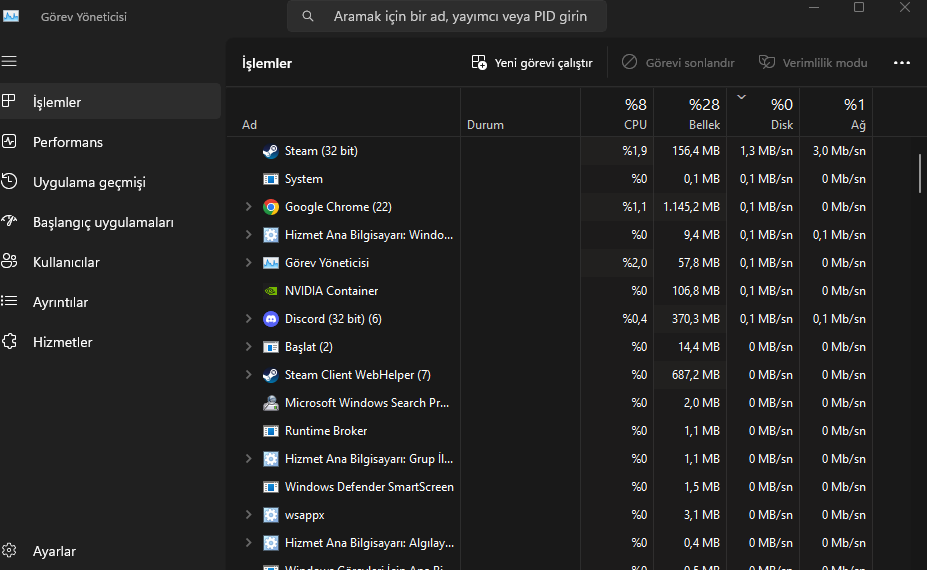Click the Kullanıcılar people icon
Image resolution: width=927 pixels, height=570 pixels.
click(9, 261)
